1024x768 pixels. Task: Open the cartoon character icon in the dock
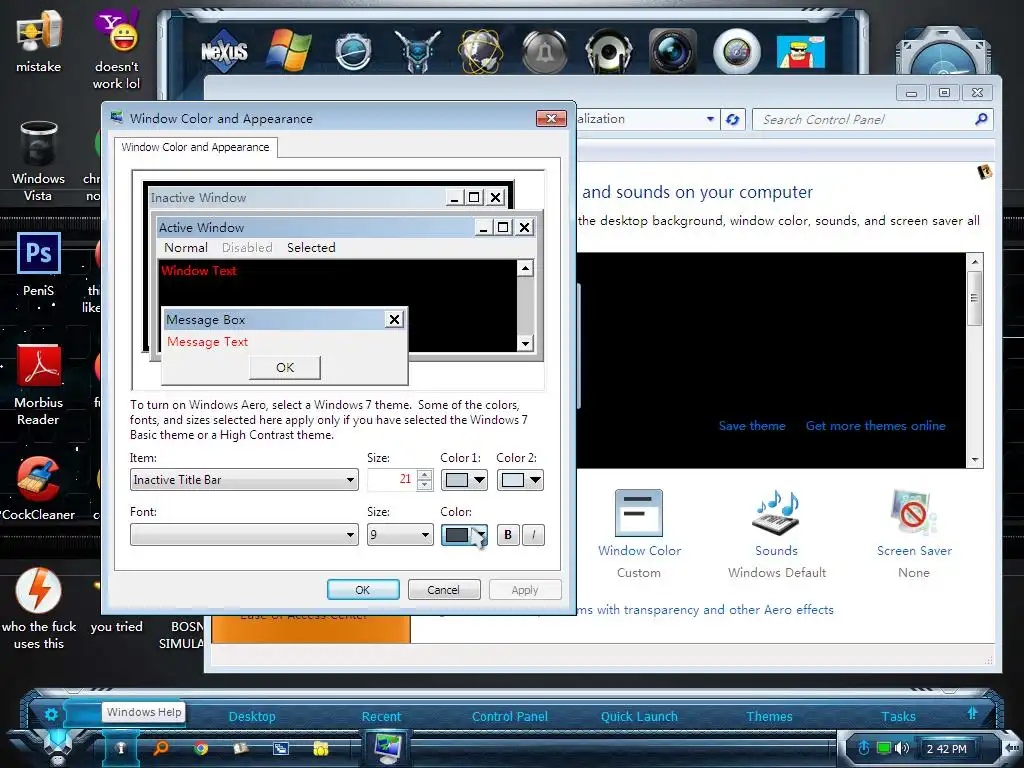click(x=801, y=51)
